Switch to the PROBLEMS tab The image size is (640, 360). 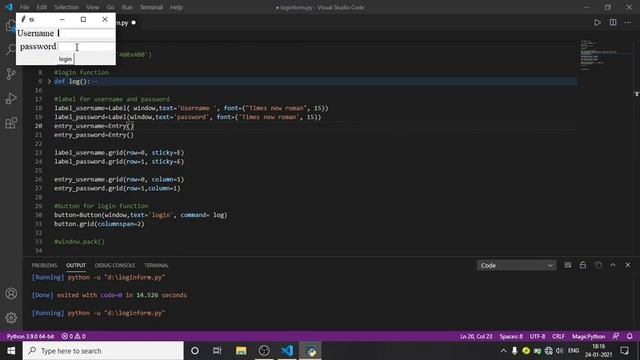click(x=44, y=265)
